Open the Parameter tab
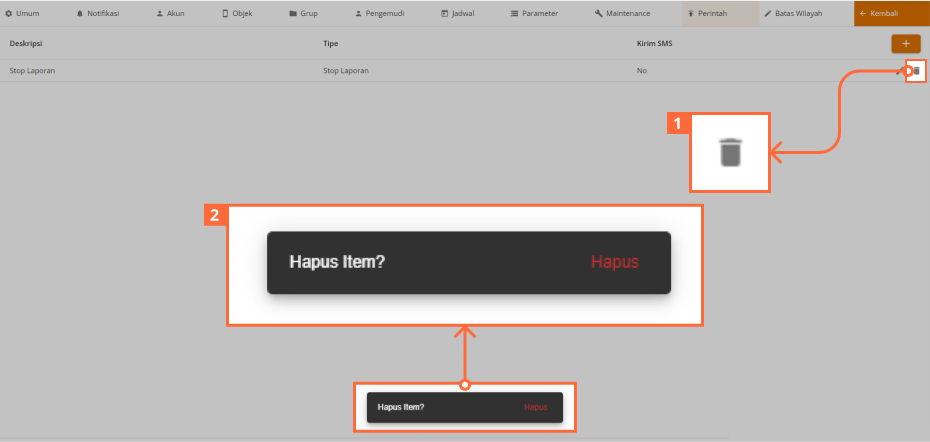This screenshot has height=442, width=930. 534,14
